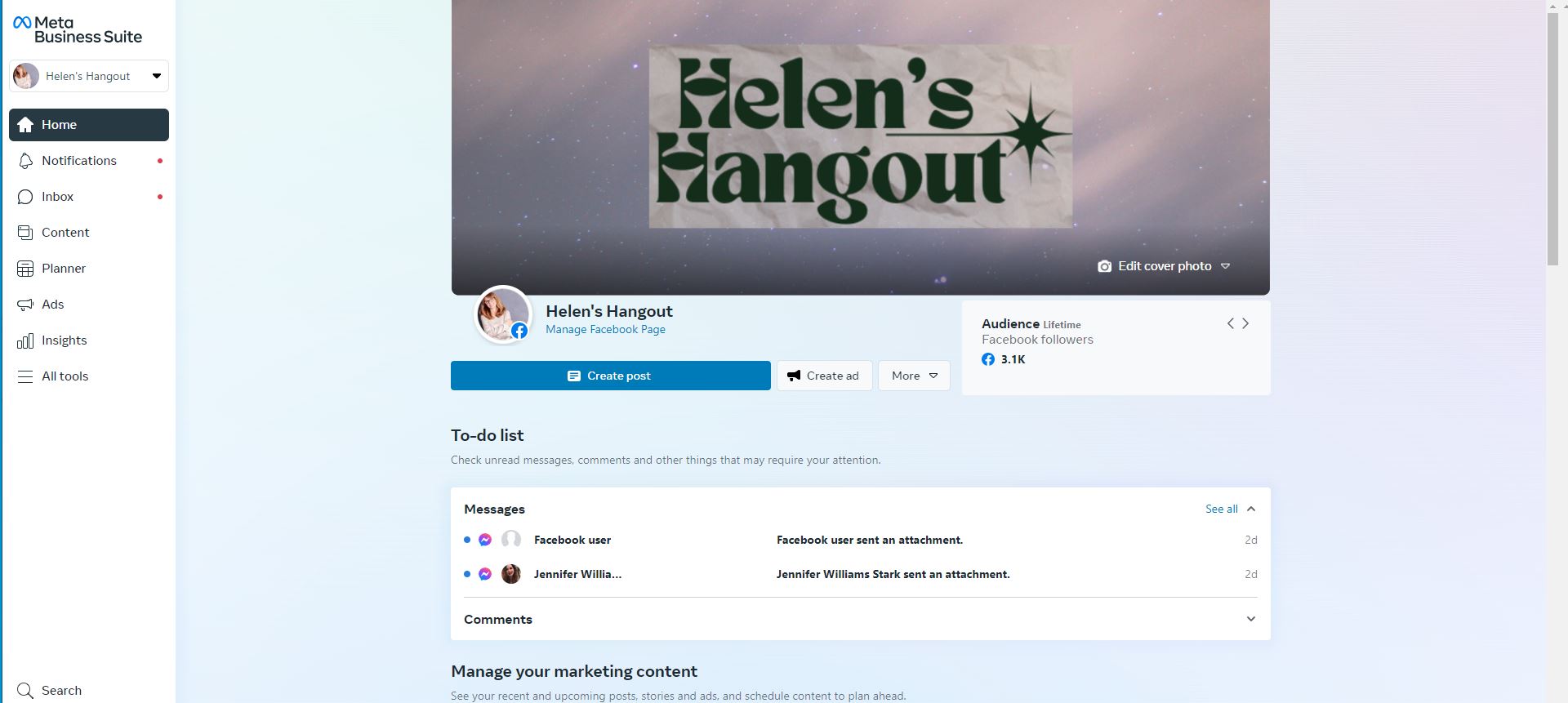Open Jennifer Williams Stark's message
Image resolution: width=1568 pixels, height=703 pixels.
(861, 574)
